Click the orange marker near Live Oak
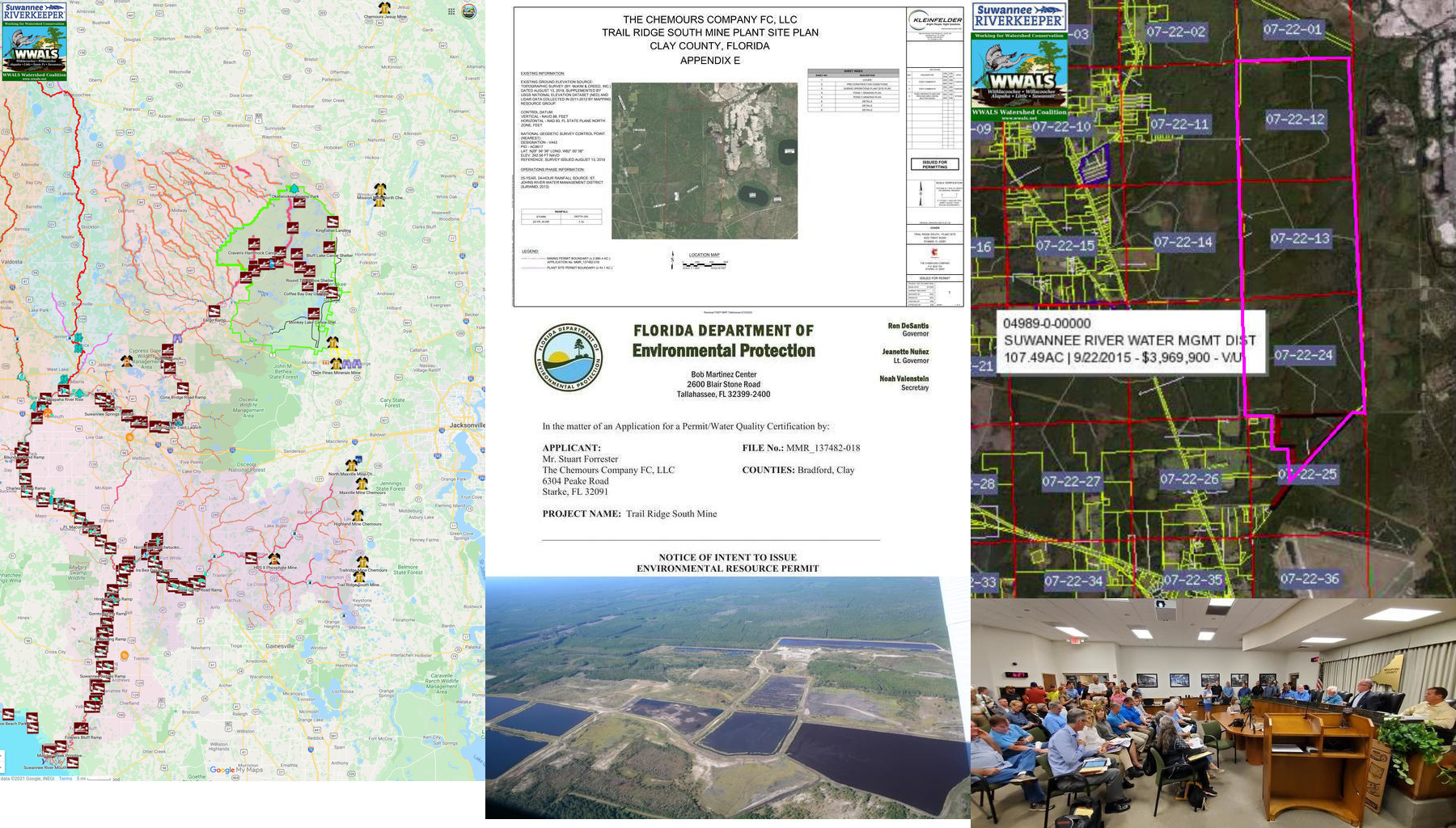 click(129, 437)
